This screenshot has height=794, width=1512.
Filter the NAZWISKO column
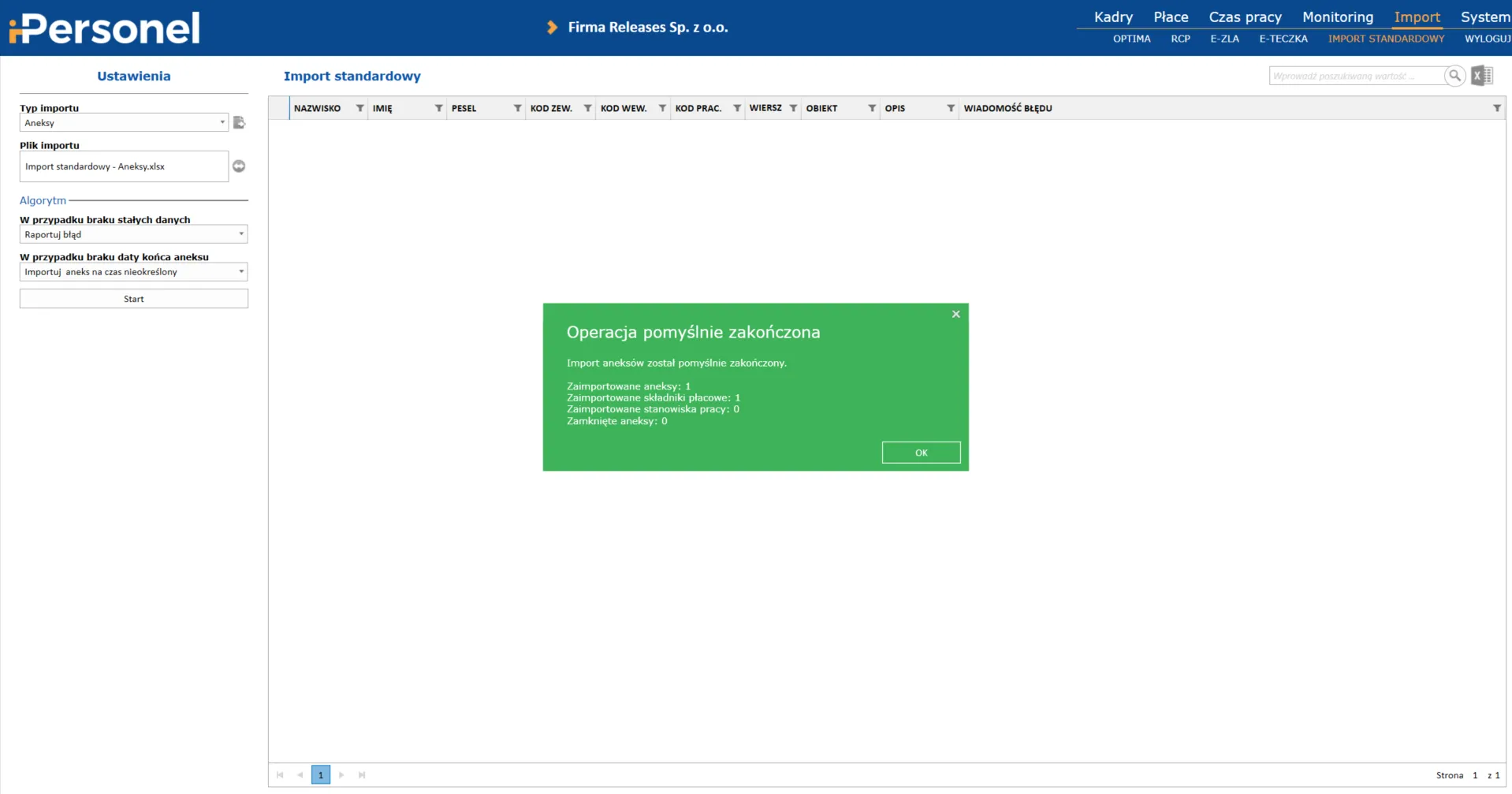(359, 109)
